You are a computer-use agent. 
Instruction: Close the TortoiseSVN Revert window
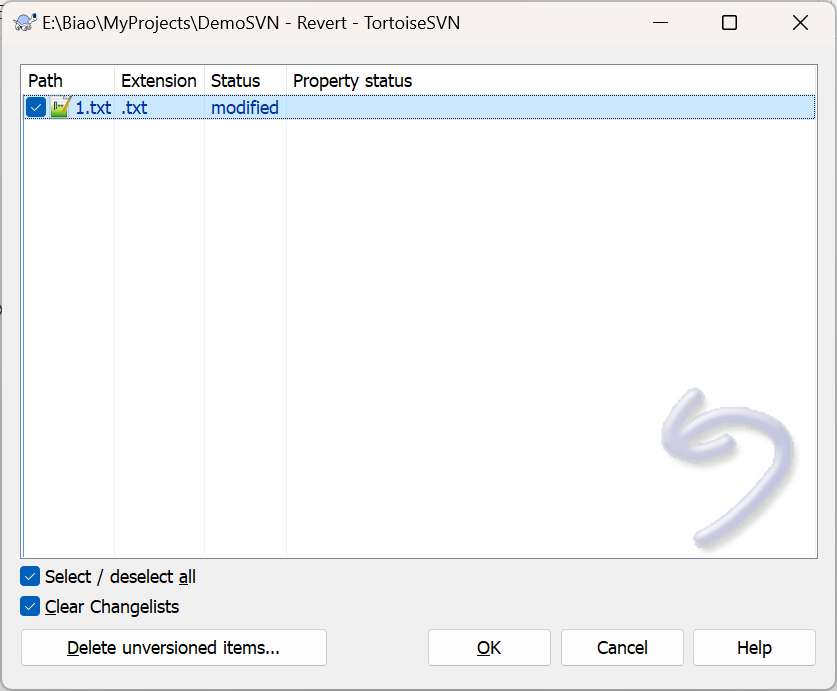point(800,23)
